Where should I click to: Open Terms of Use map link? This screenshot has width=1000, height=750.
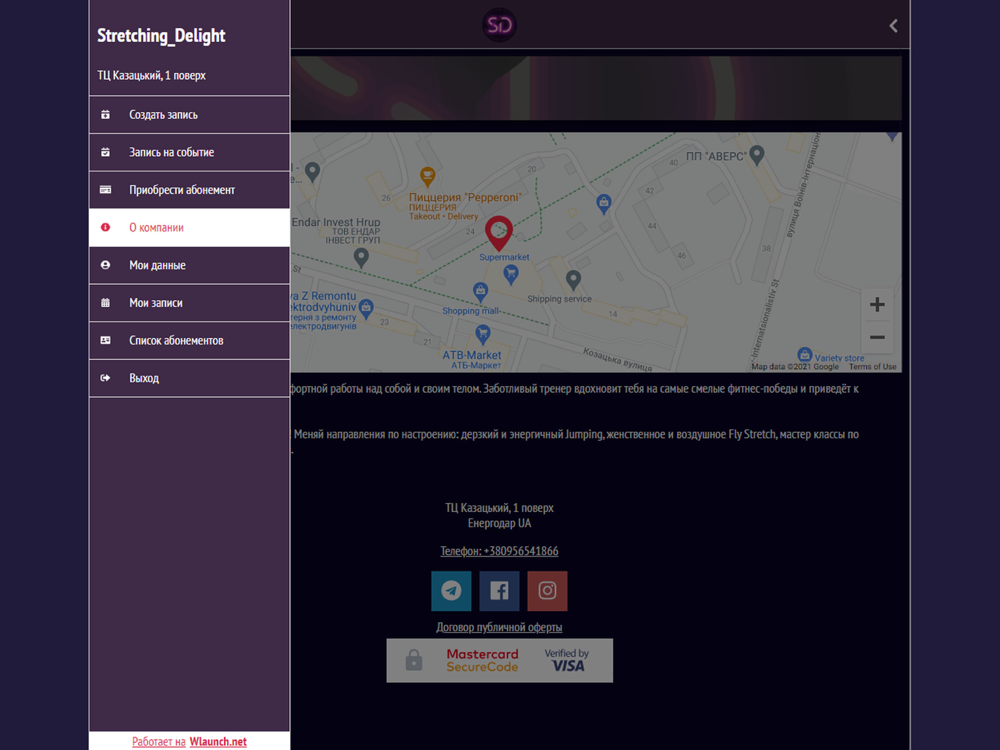click(872, 367)
